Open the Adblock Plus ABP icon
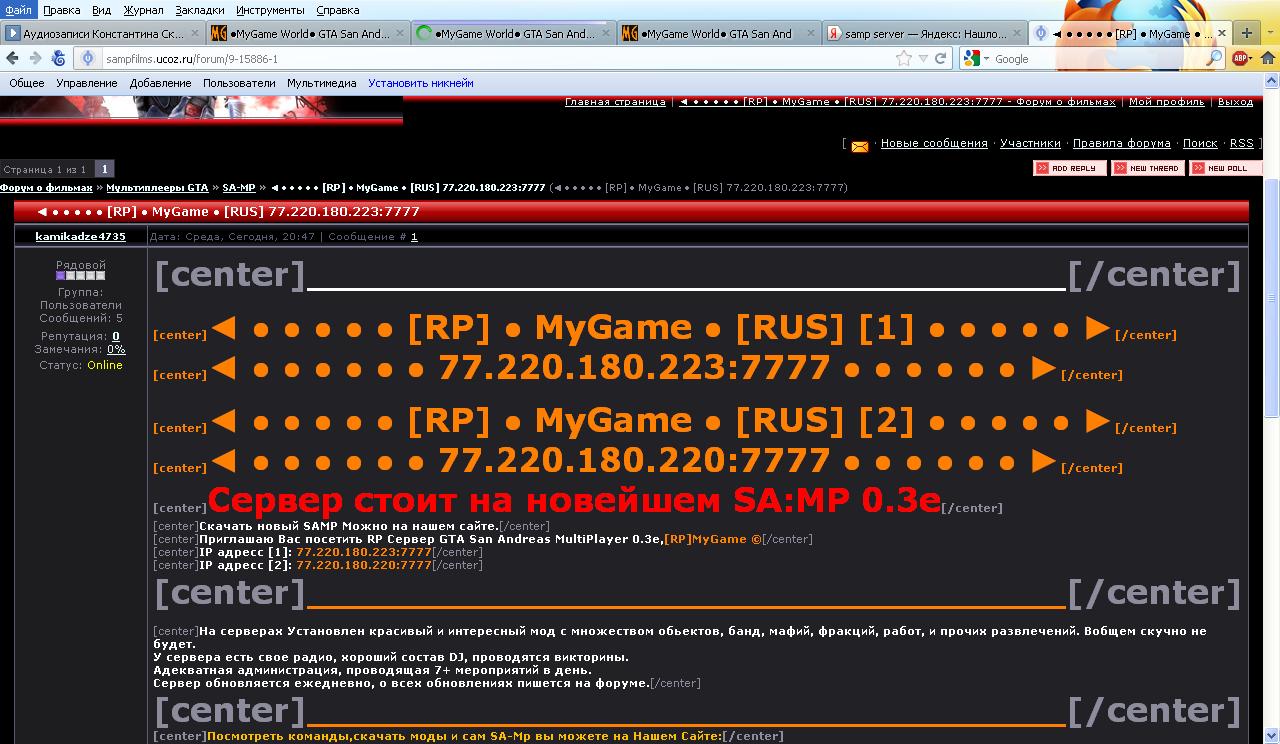1280x744 pixels. 1240,59
